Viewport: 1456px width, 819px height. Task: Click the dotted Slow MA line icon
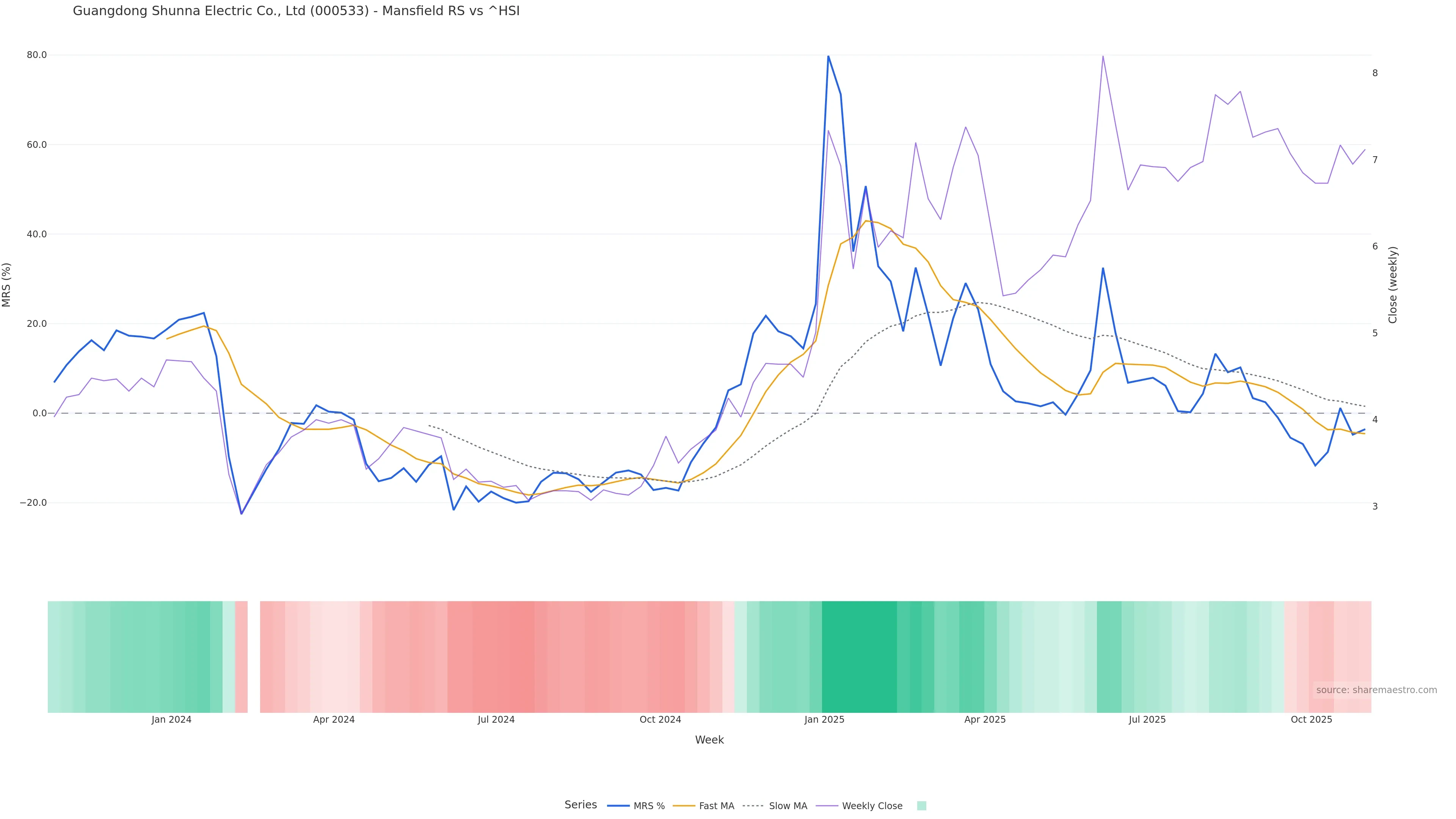point(753,806)
